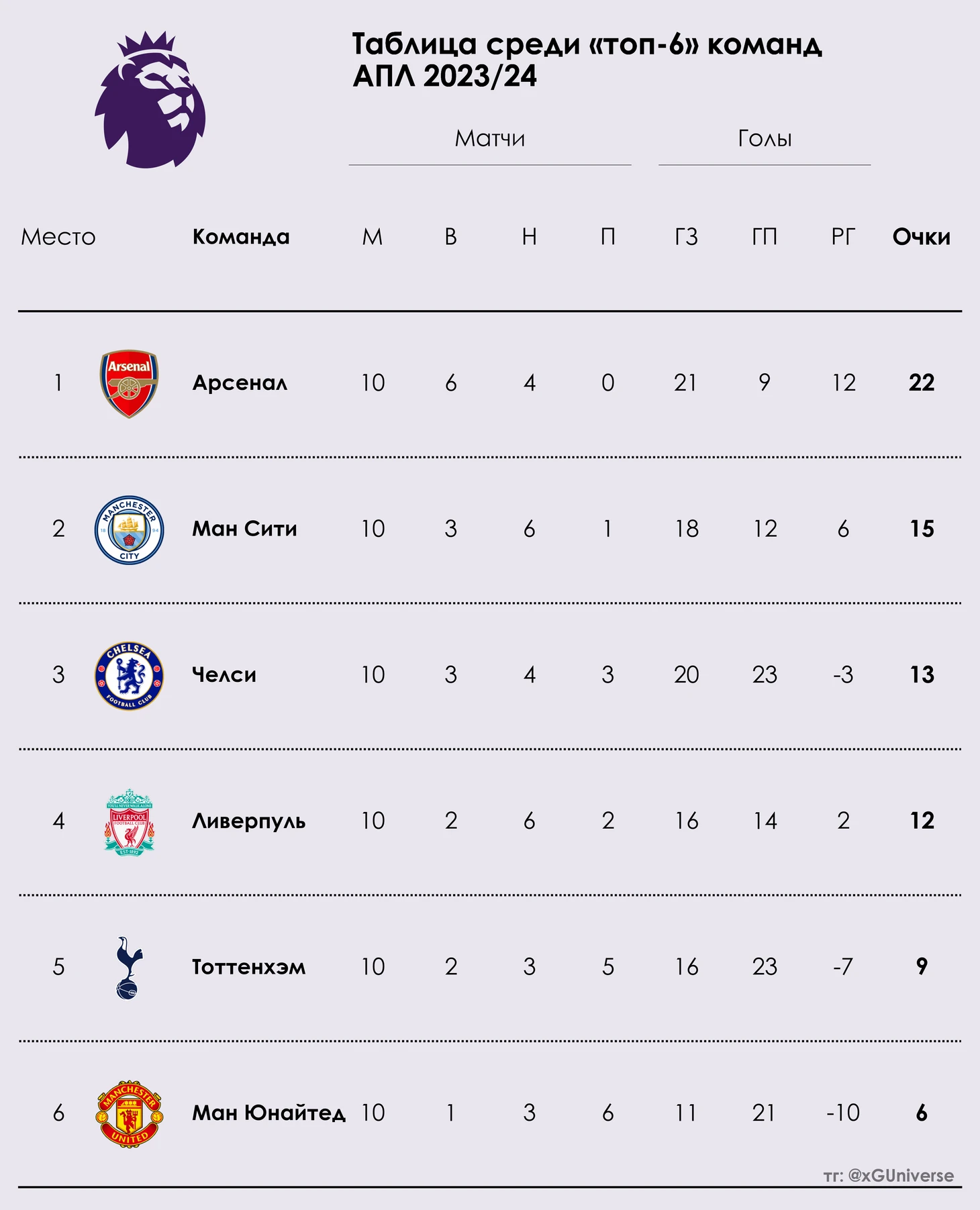Image resolution: width=980 pixels, height=1210 pixels.
Task: Select the Голы group heading
Action: pyautogui.click(x=765, y=138)
